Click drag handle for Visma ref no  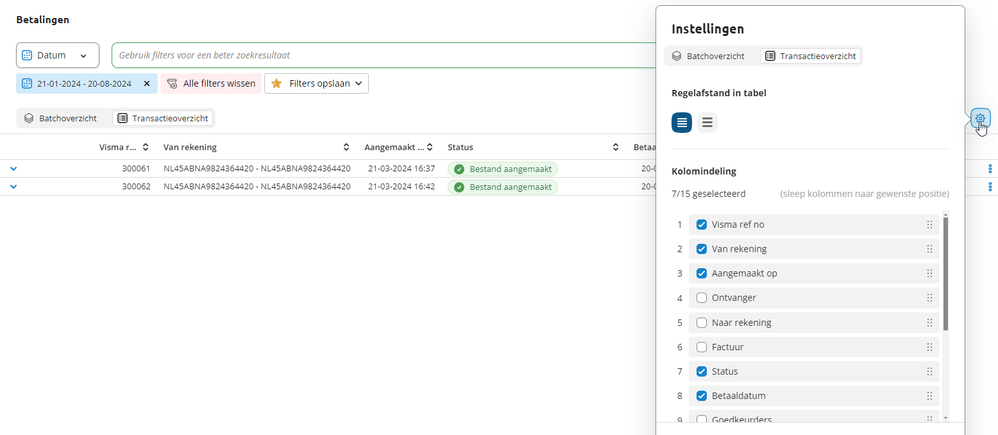tap(929, 225)
